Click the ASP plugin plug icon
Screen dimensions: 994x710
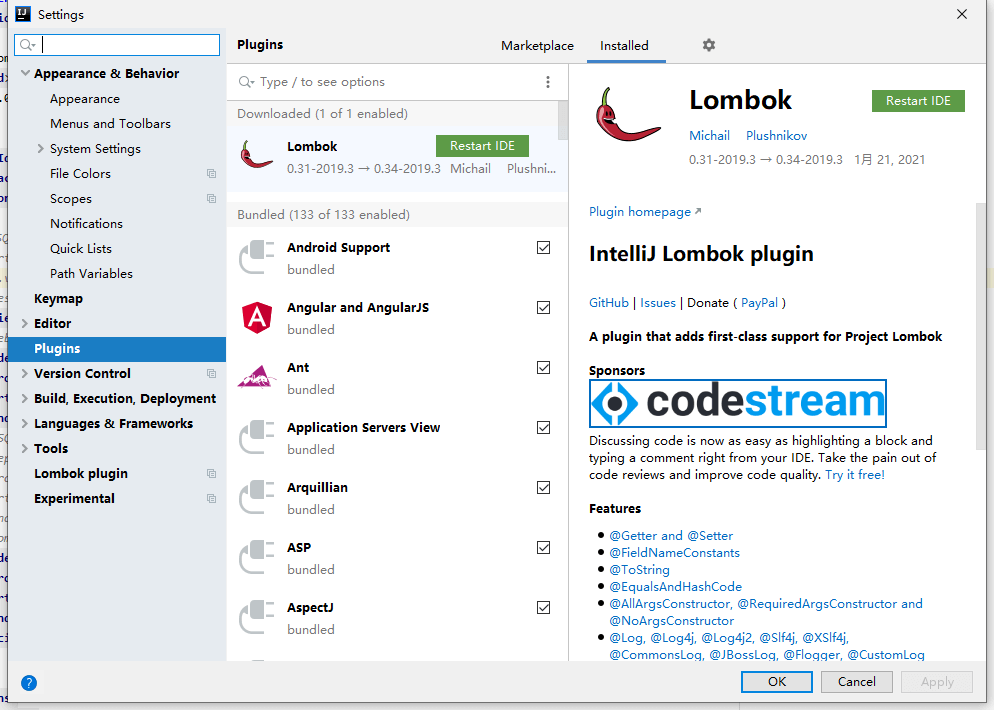coord(256,557)
